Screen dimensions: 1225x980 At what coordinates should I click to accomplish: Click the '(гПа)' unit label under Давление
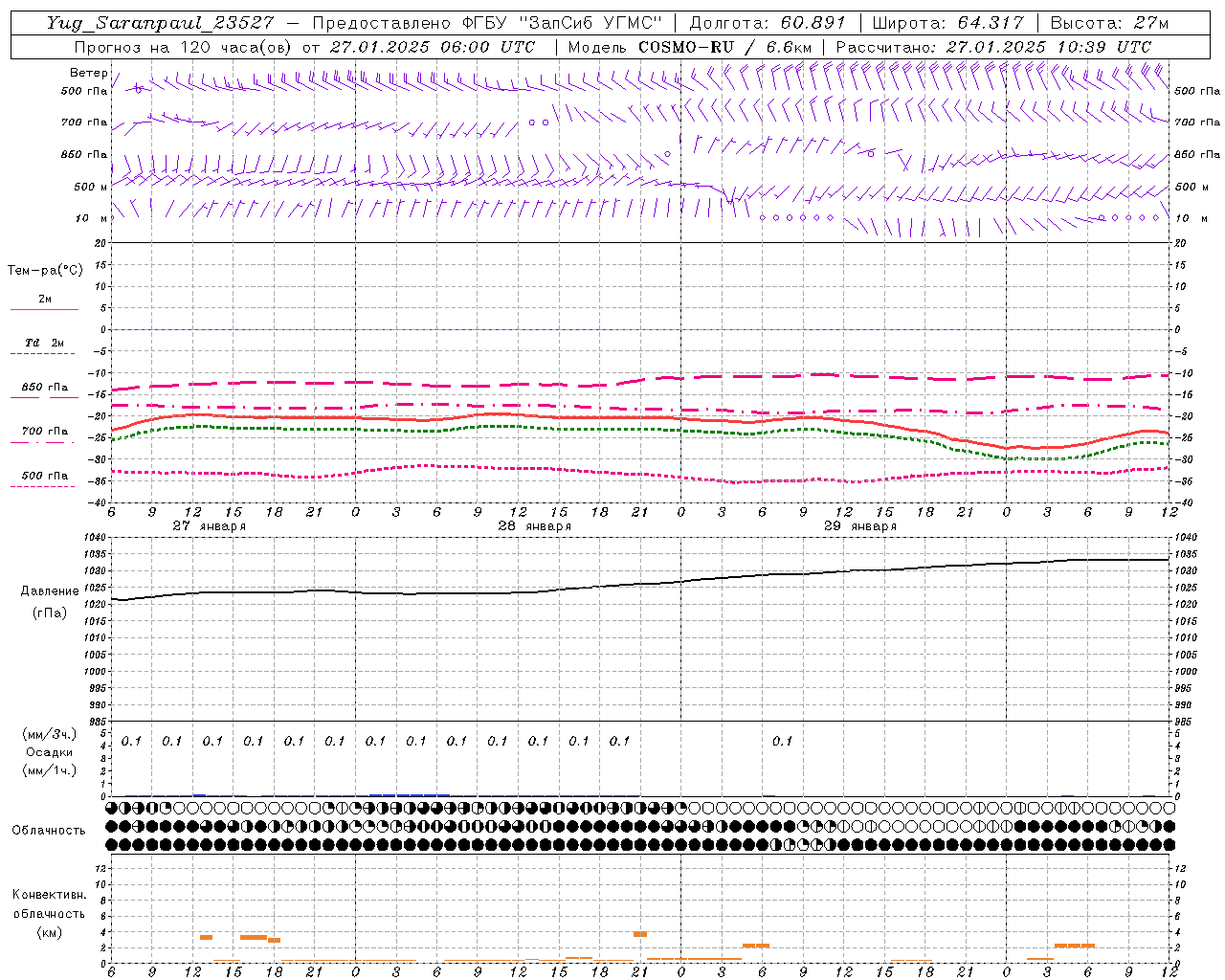(50, 612)
